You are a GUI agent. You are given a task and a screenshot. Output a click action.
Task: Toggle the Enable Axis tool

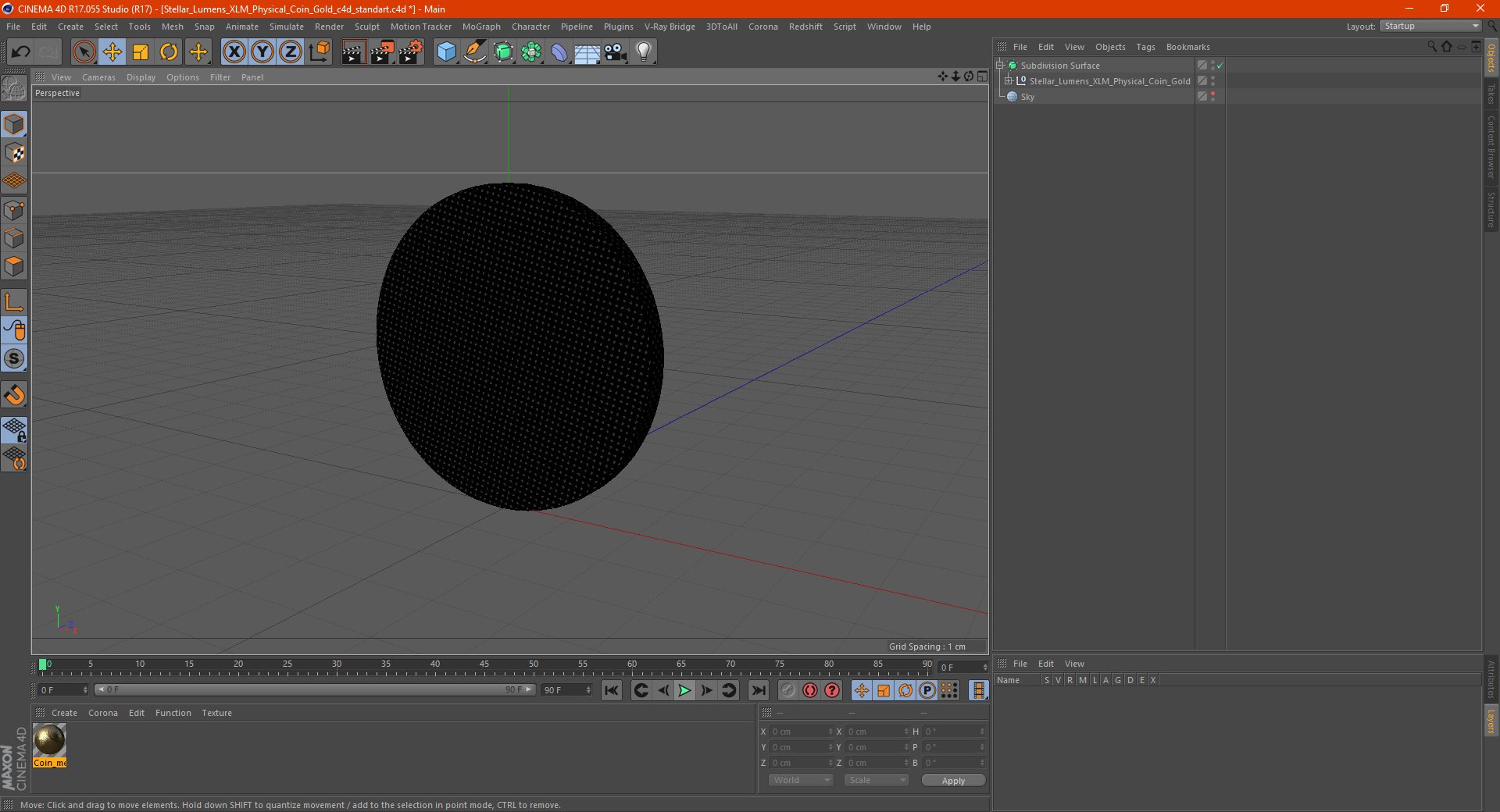coord(14,302)
